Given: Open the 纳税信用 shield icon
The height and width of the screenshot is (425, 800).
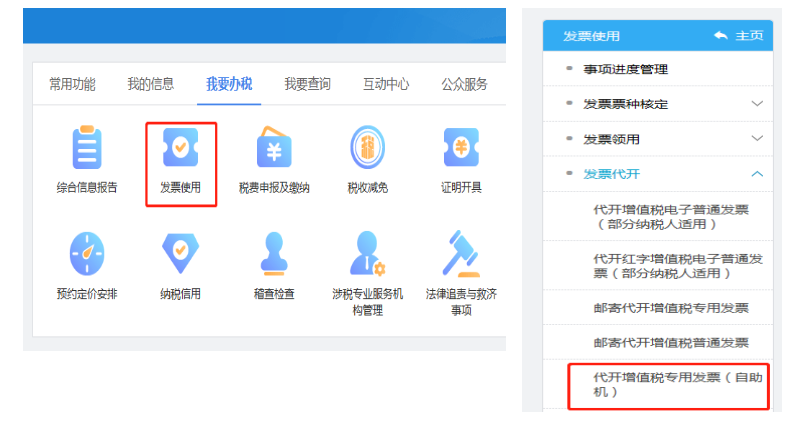Looking at the screenshot, I should pos(181,254).
